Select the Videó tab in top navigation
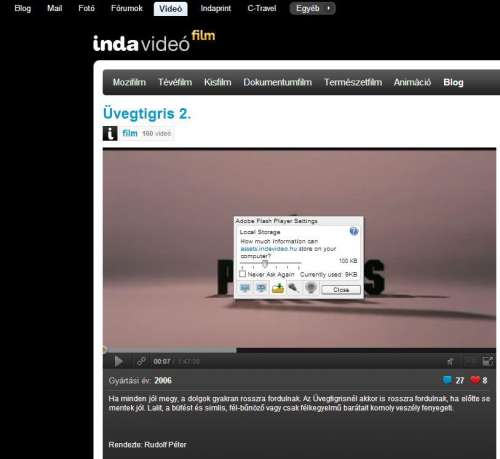 click(171, 9)
